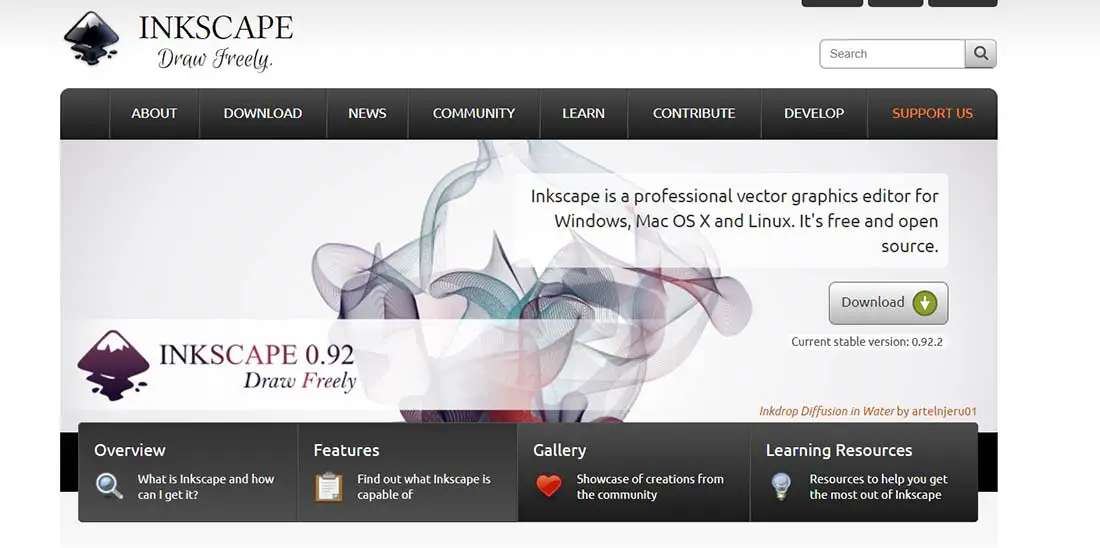The height and width of the screenshot is (548, 1100).
Task: Click the Inkdrop Diffusion in Water link
Action: coord(827,411)
